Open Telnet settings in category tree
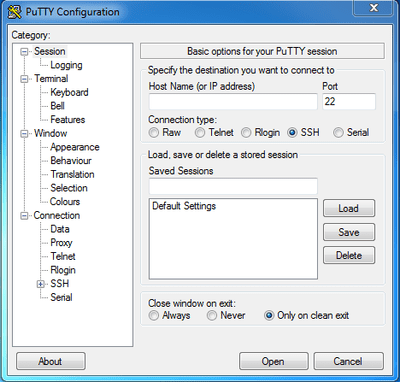Image resolution: width=400 pixels, height=382 pixels. 63,256
